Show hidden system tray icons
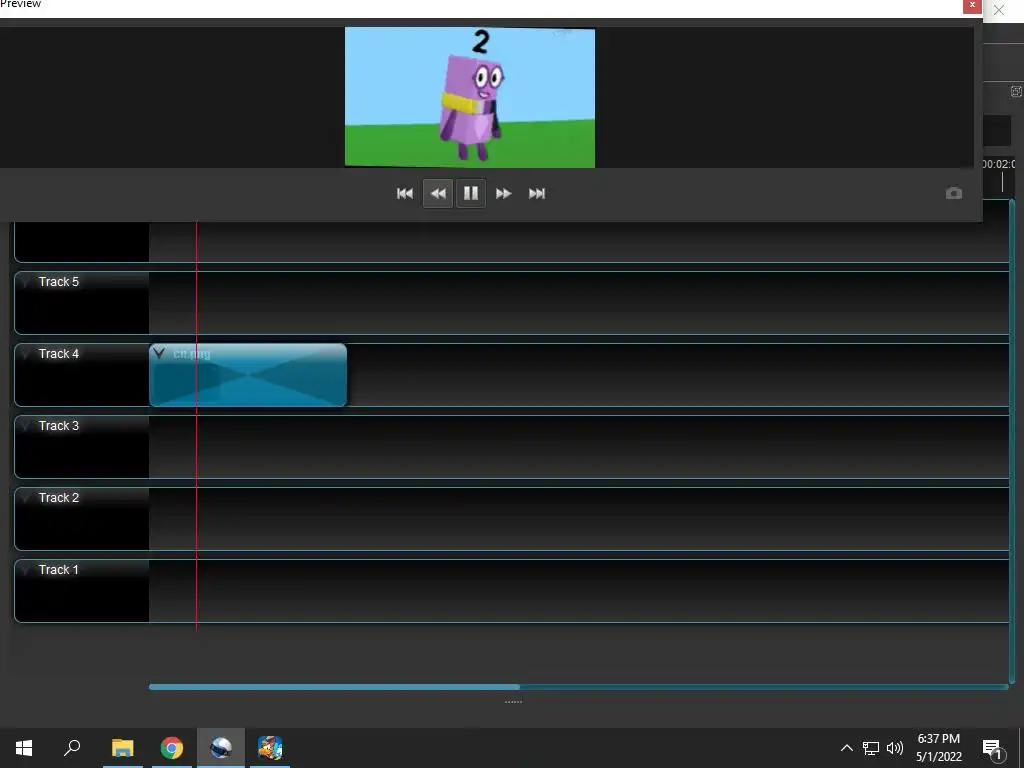This screenshot has height=768, width=1024. coord(846,748)
